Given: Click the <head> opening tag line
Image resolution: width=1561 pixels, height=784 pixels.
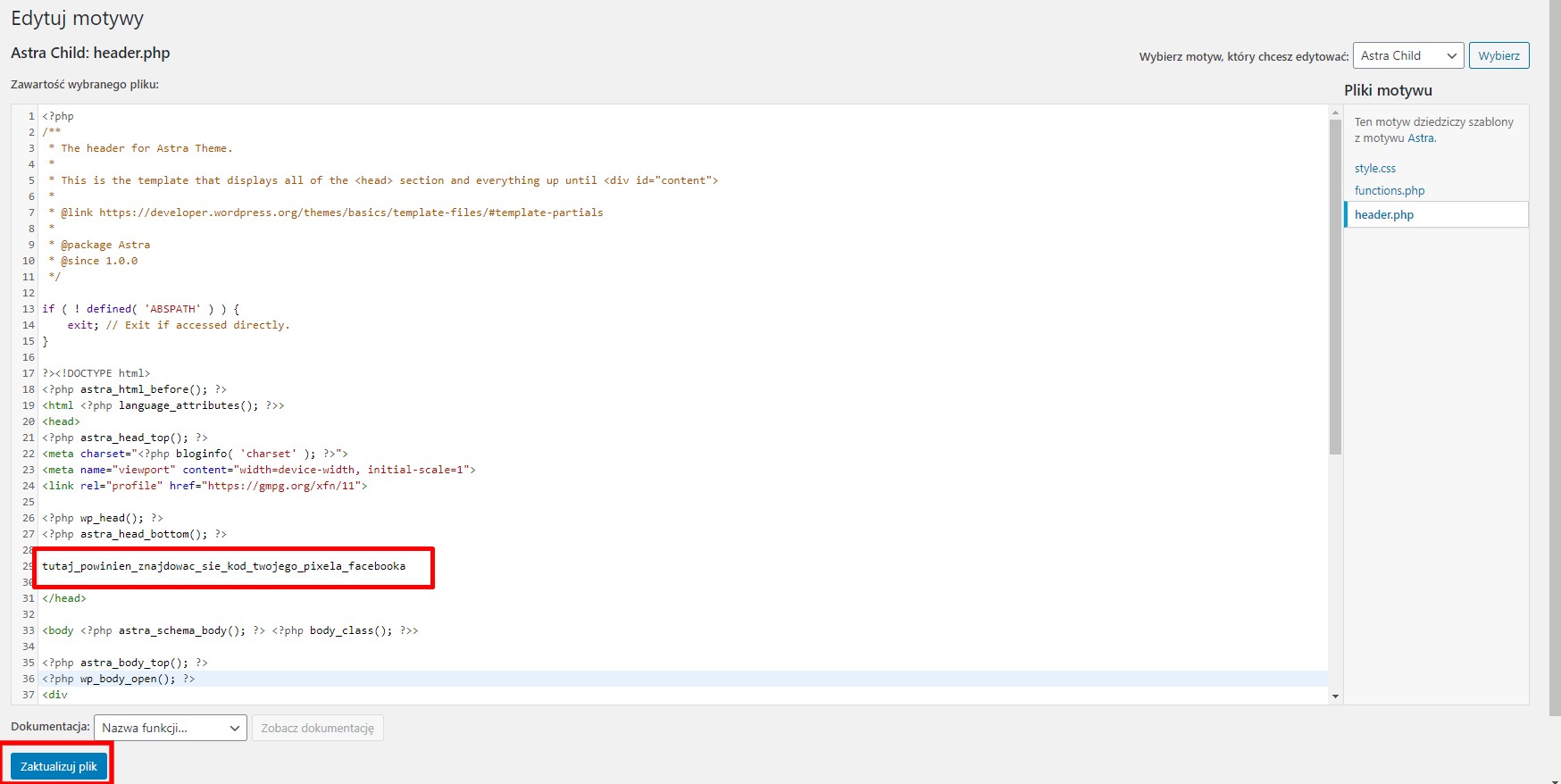Looking at the screenshot, I should (62, 421).
